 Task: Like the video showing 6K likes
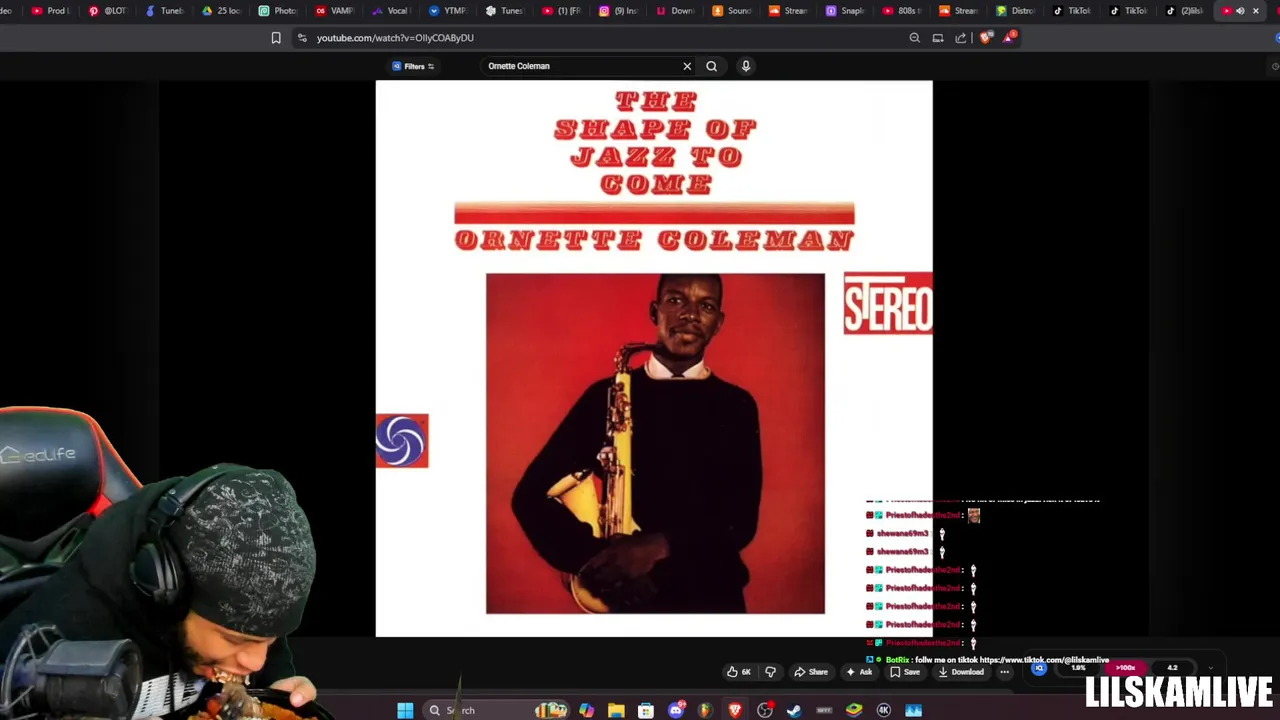[739, 672]
